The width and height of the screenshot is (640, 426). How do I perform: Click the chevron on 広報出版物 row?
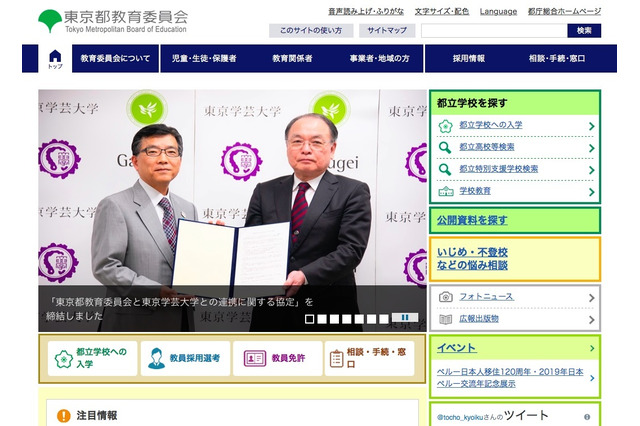591,320
